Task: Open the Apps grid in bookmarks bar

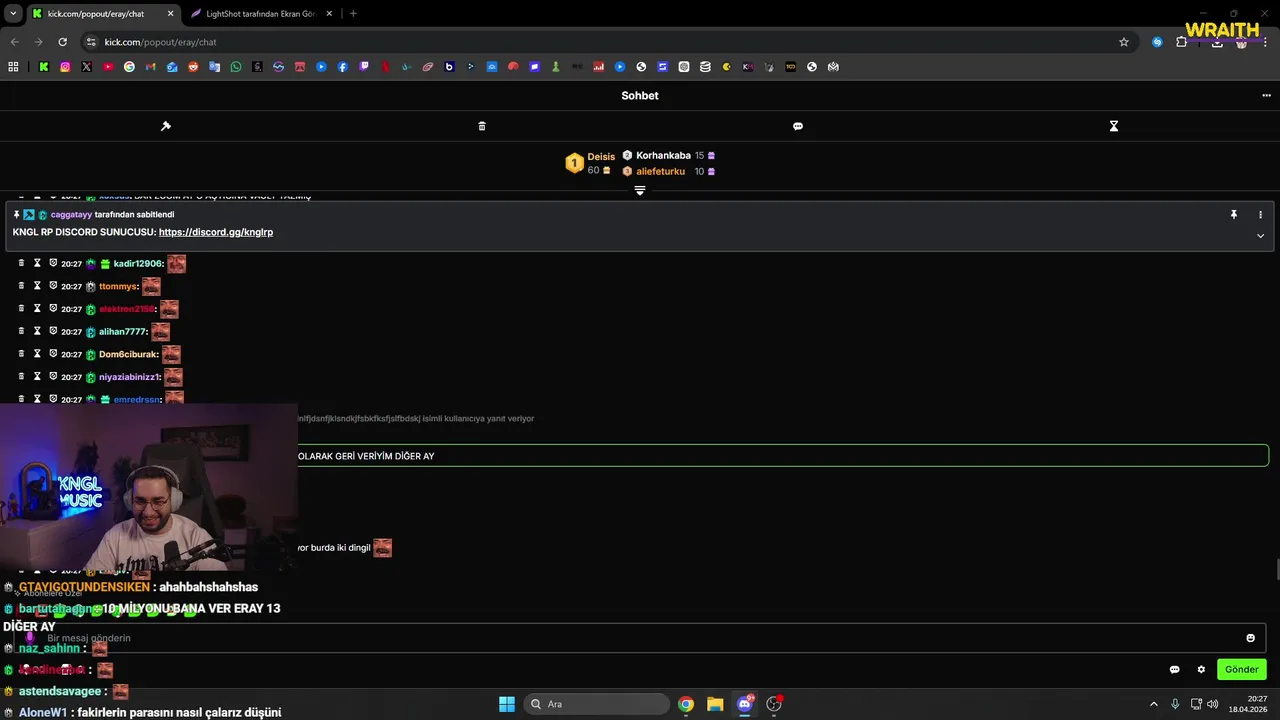Action: [13, 67]
